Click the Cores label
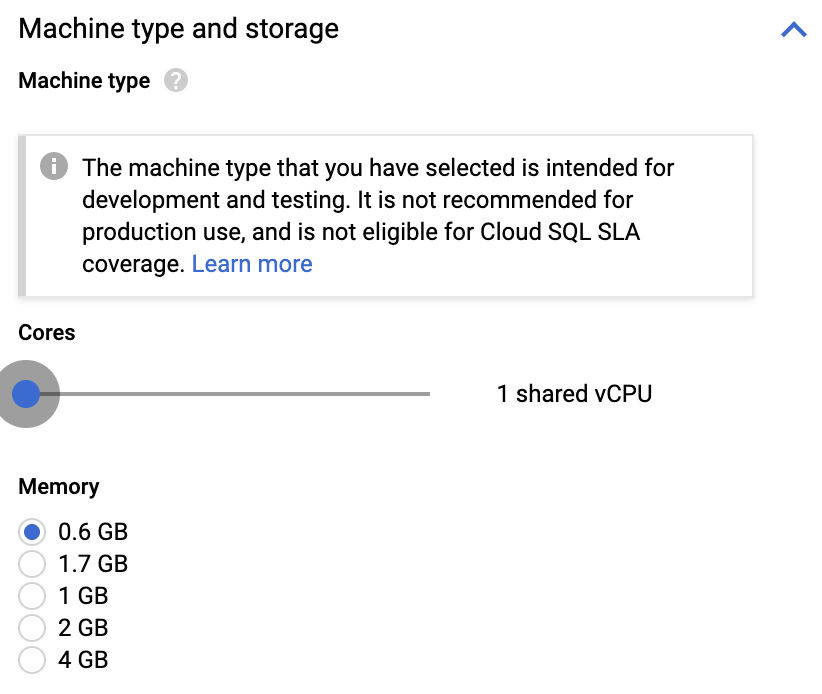 (47, 333)
